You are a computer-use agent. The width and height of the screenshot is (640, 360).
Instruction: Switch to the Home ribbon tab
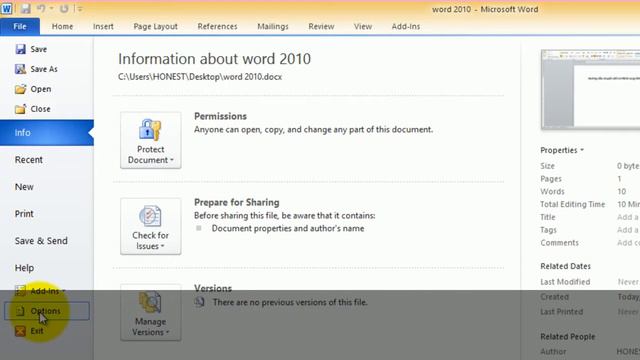point(62,27)
